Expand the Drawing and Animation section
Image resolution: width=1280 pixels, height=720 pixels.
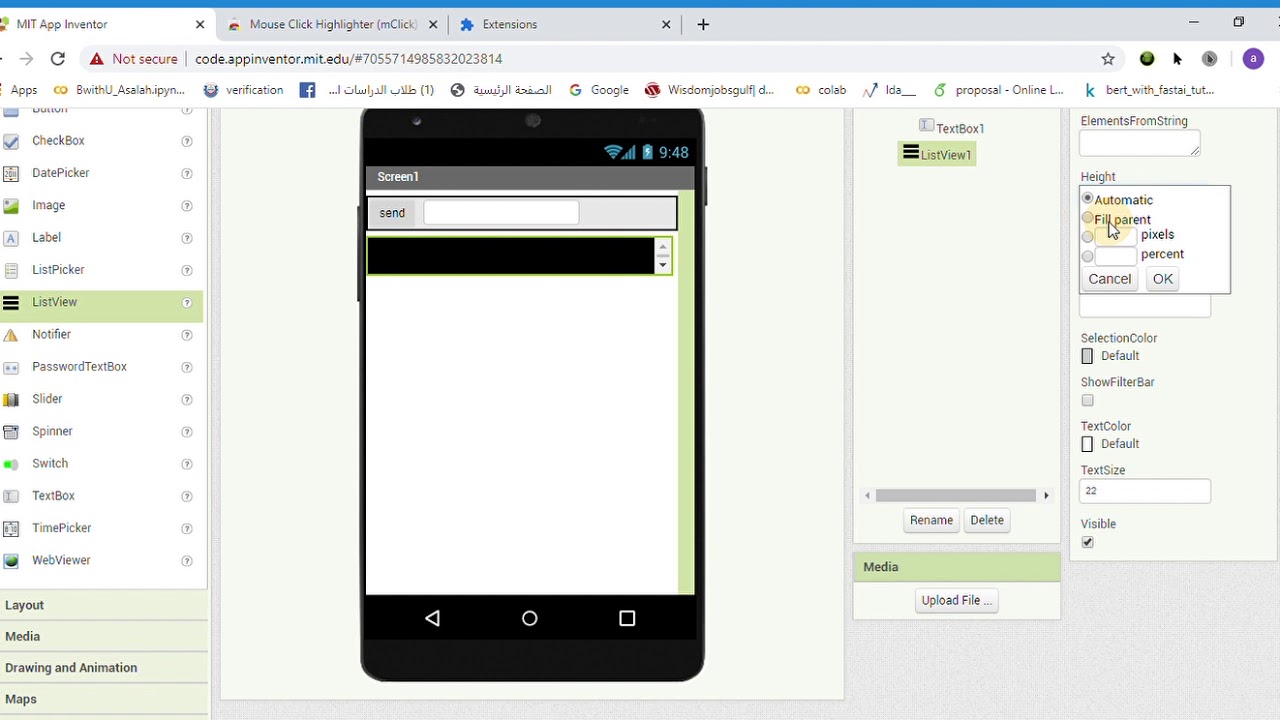tap(104, 668)
